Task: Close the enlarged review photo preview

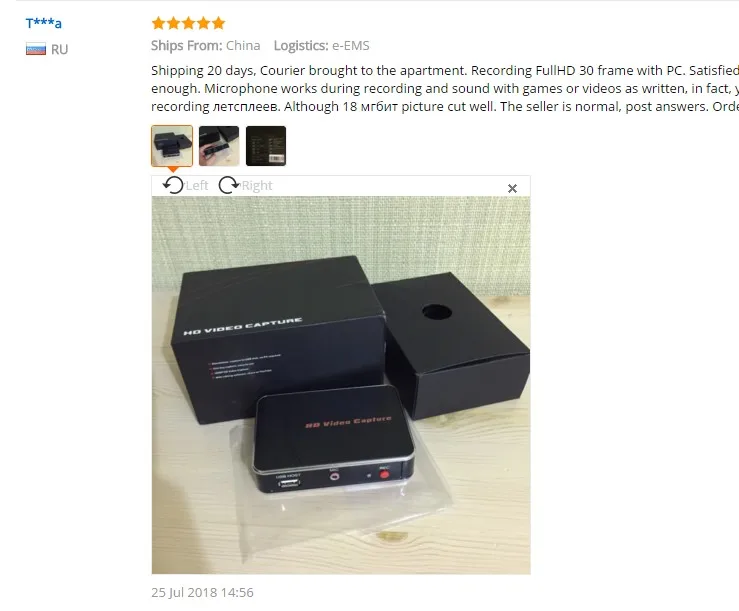Action: (x=512, y=189)
